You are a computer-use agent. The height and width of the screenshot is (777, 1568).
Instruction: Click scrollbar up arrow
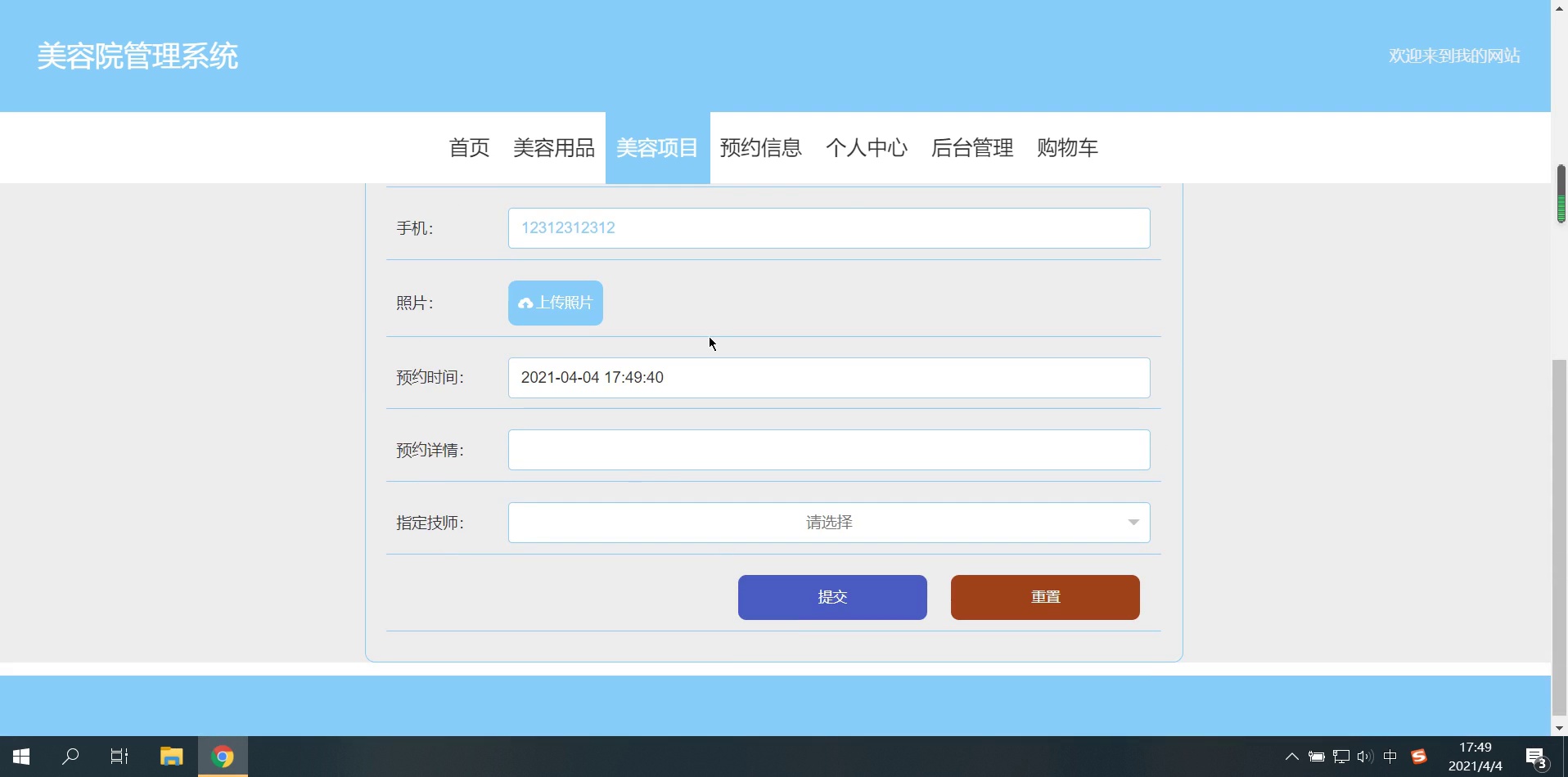pyautogui.click(x=1560, y=7)
